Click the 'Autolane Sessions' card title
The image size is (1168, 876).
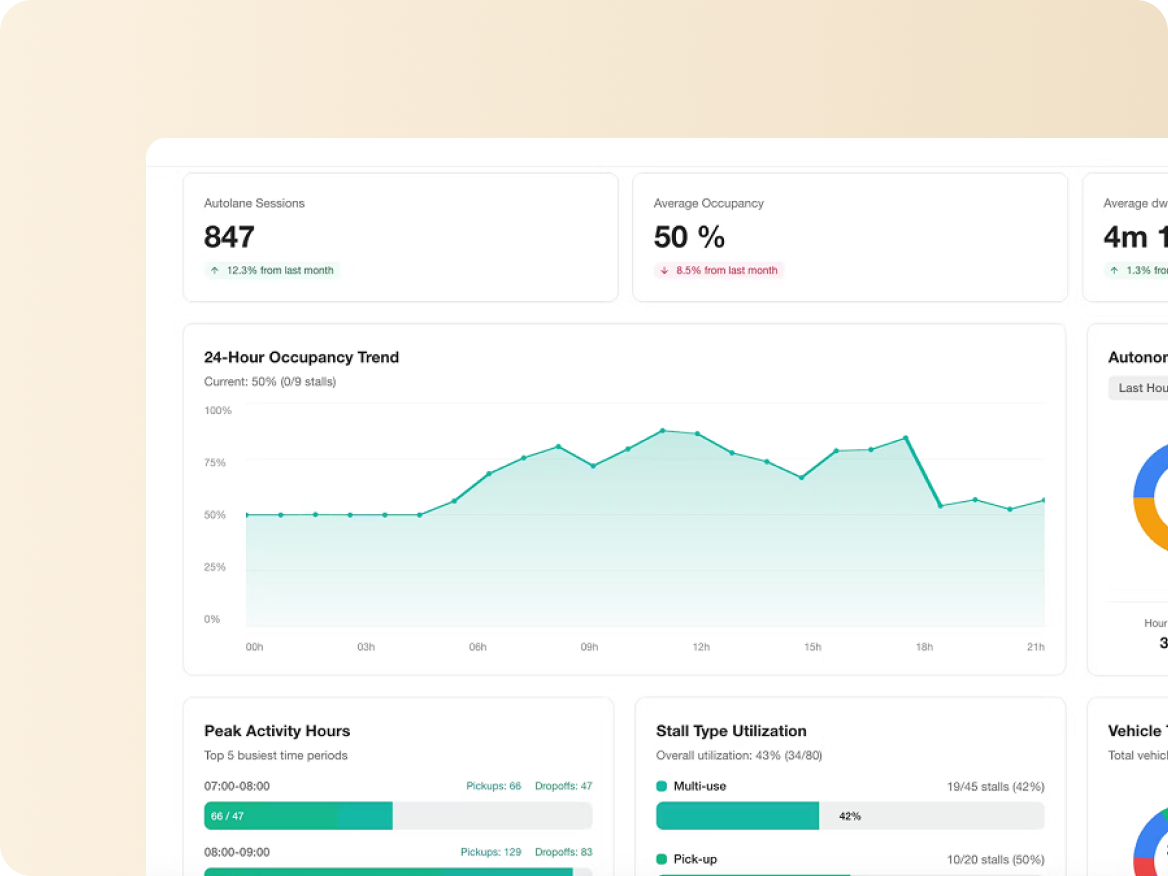click(254, 203)
